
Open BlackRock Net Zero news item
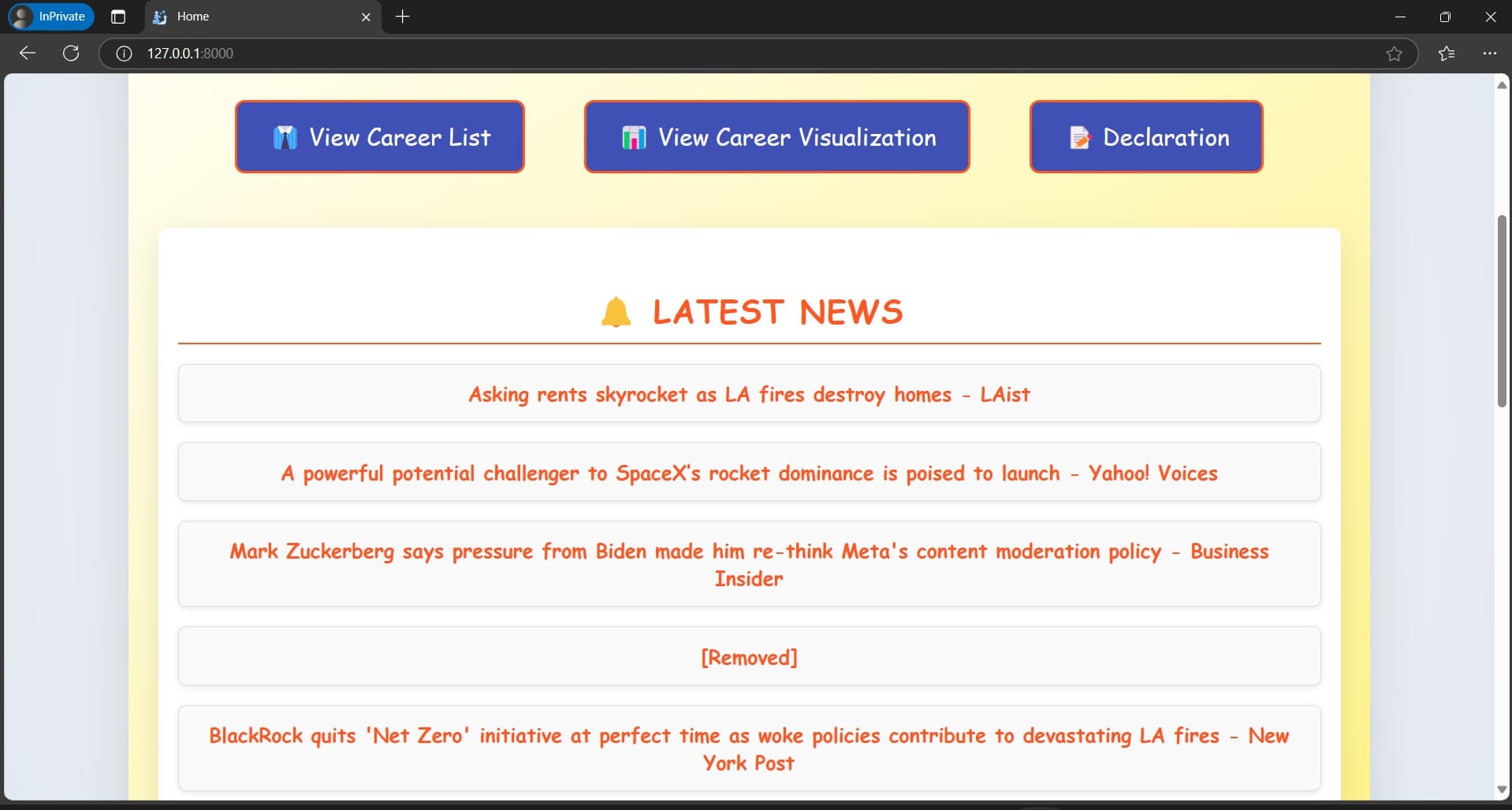coord(750,749)
